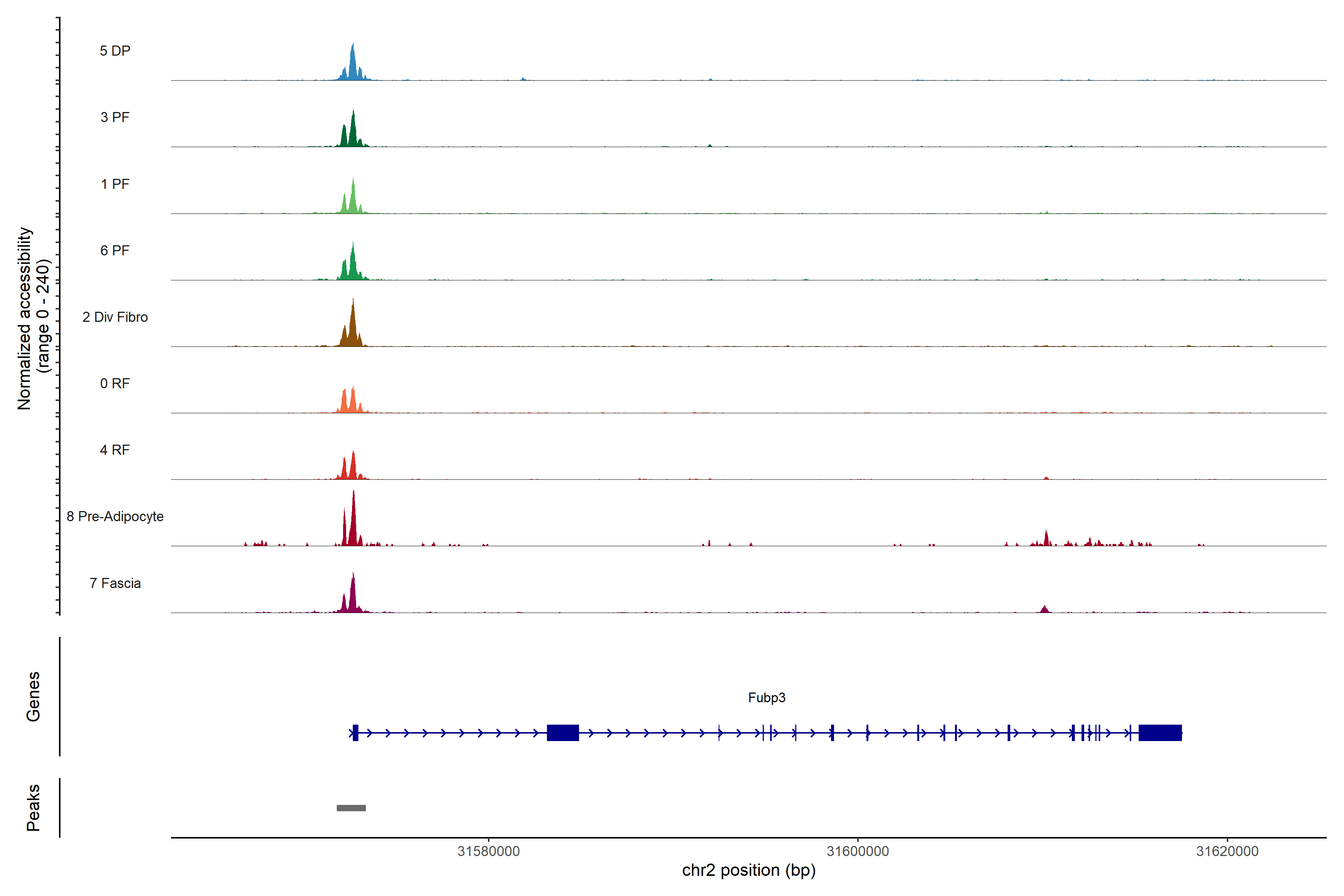Click the chr2 position (bp) axis title
This screenshot has height=896, width=1344.
(749, 870)
